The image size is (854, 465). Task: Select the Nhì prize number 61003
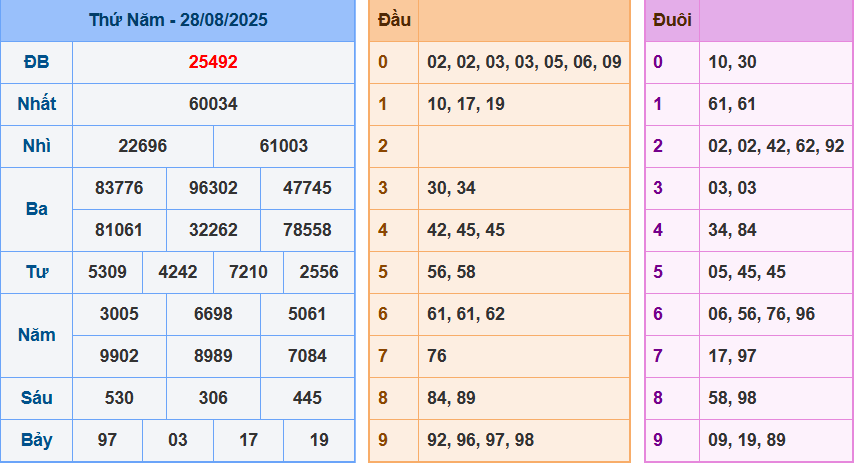click(284, 146)
